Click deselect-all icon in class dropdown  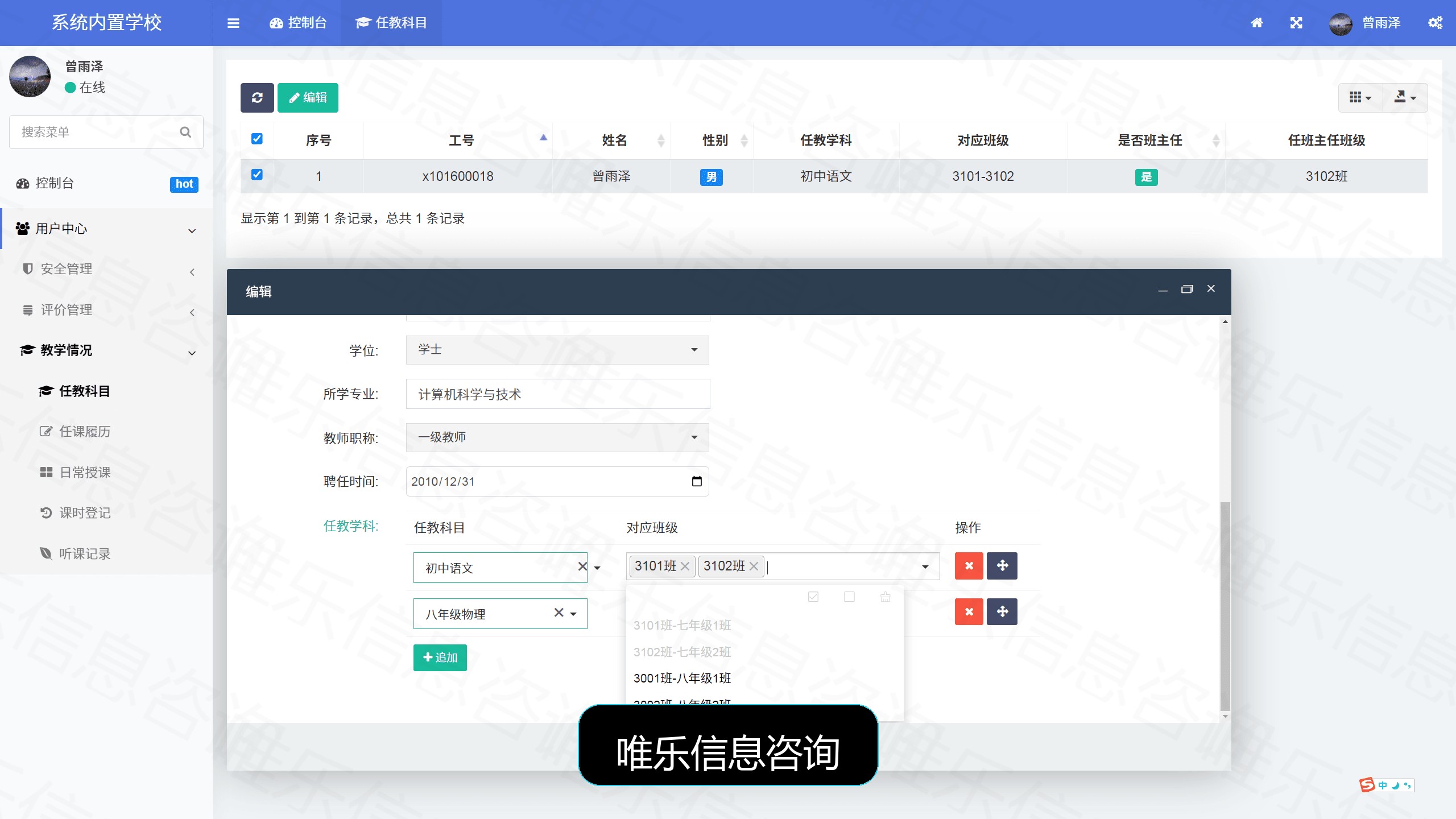849,597
